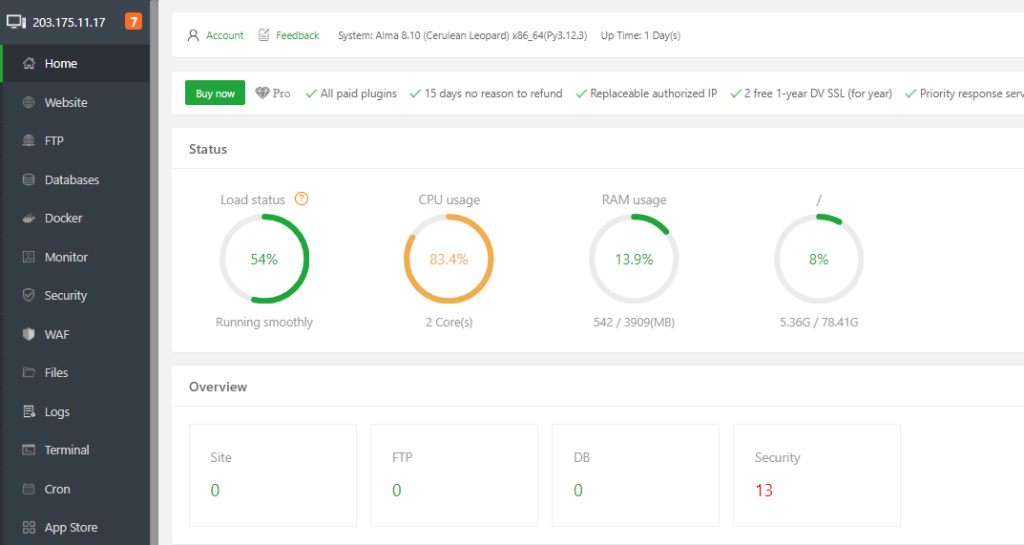Click the Monitor chart icon
The width and height of the screenshot is (1024, 545).
pyautogui.click(x=29, y=257)
